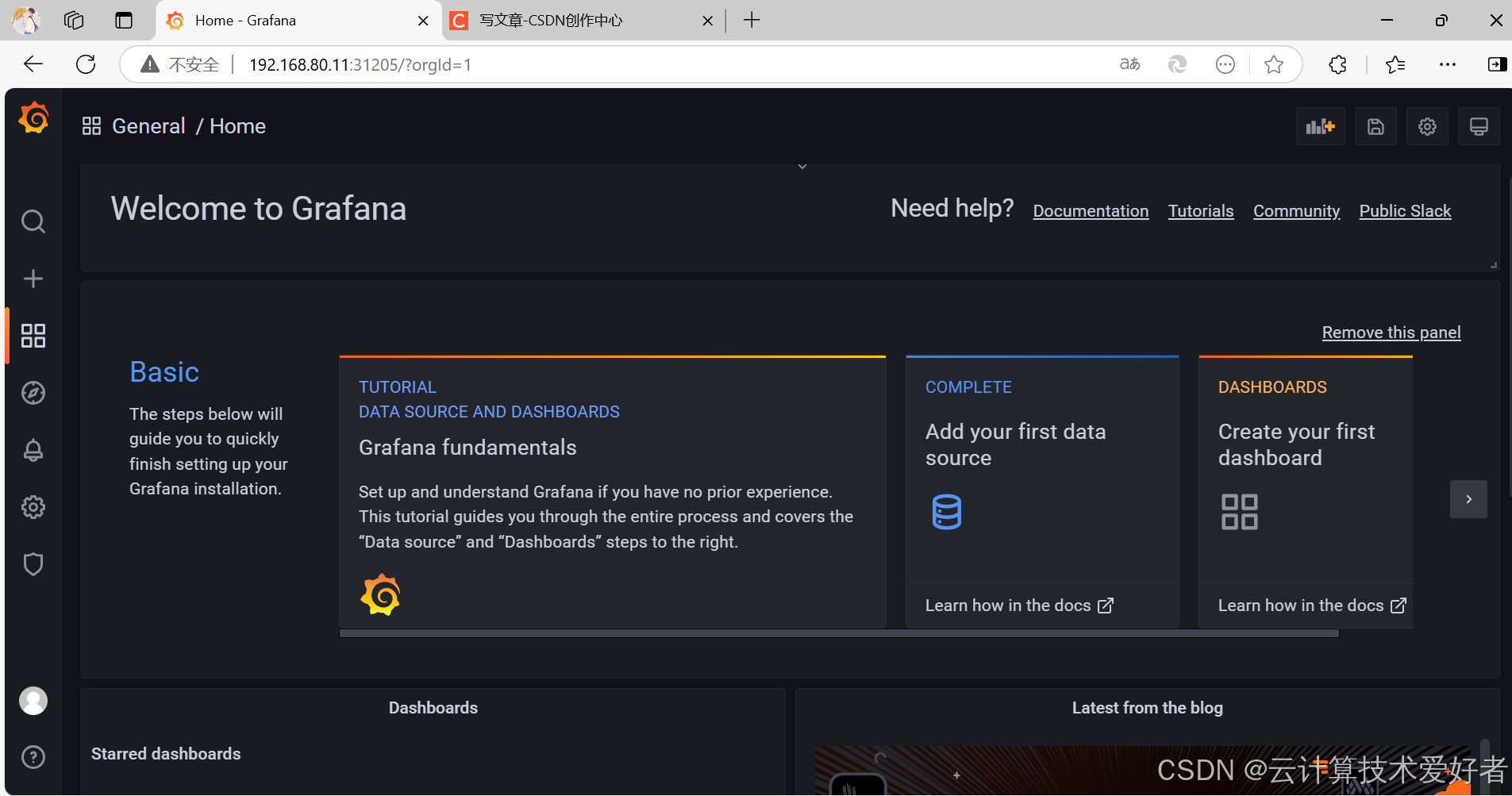Open the Create plus menu in the sidebar
Screen dimensions: 1512x796
click(33, 279)
